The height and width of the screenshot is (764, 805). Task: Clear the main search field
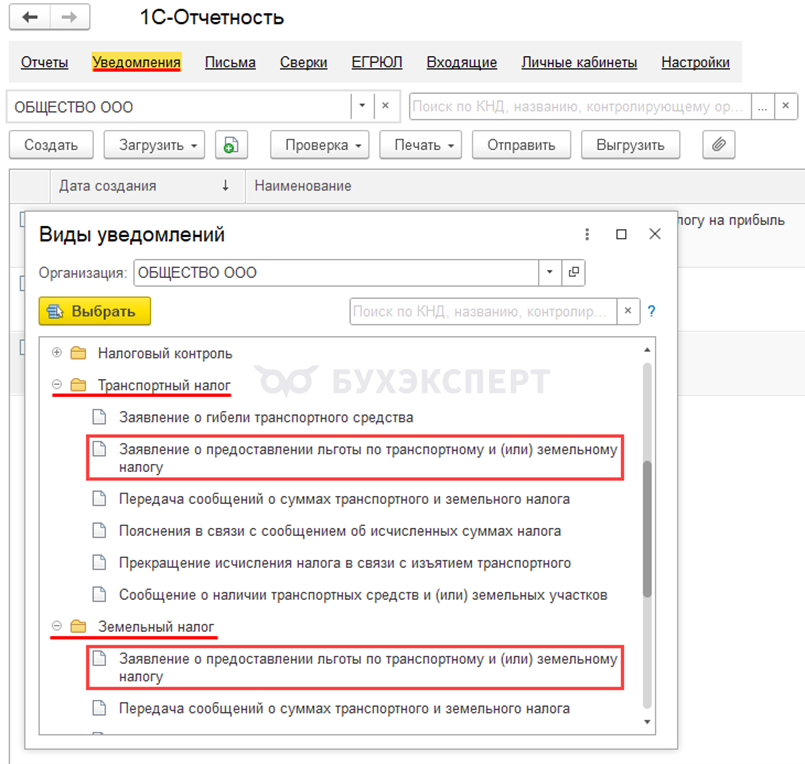(785, 106)
